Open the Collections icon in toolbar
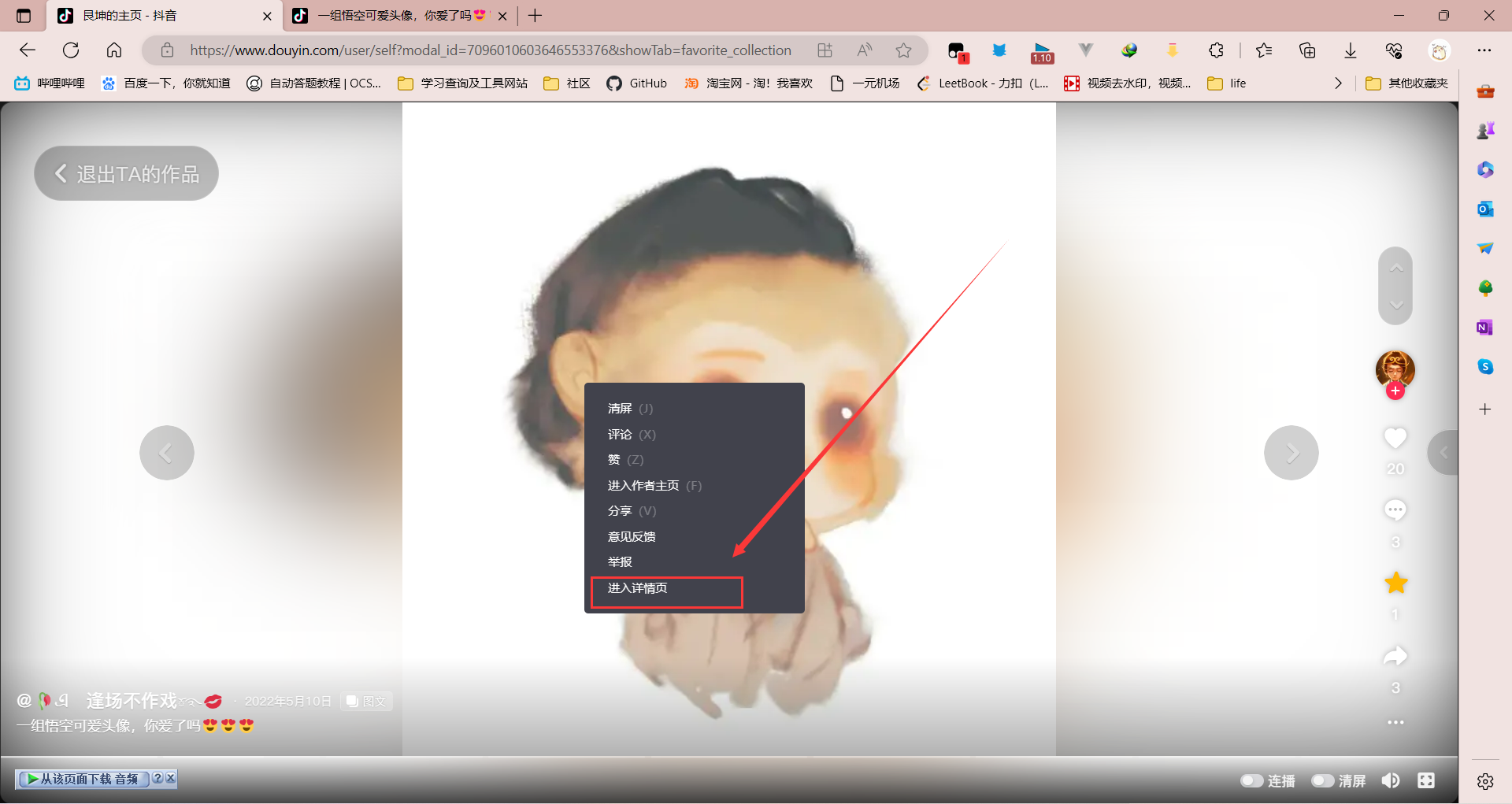1512x804 pixels. [x=1307, y=50]
